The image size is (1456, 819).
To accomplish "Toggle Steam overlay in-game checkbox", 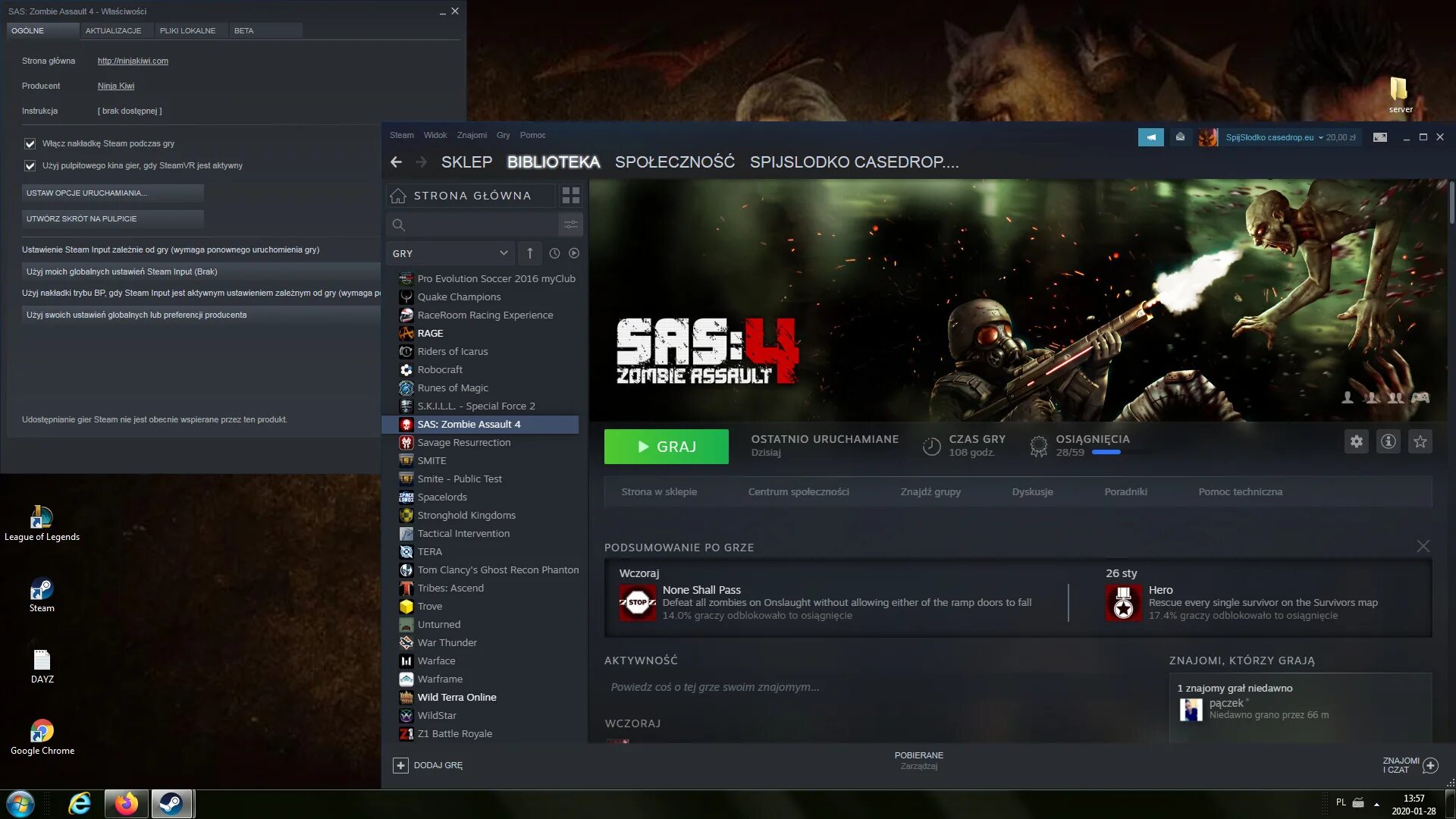I will click(30, 143).
